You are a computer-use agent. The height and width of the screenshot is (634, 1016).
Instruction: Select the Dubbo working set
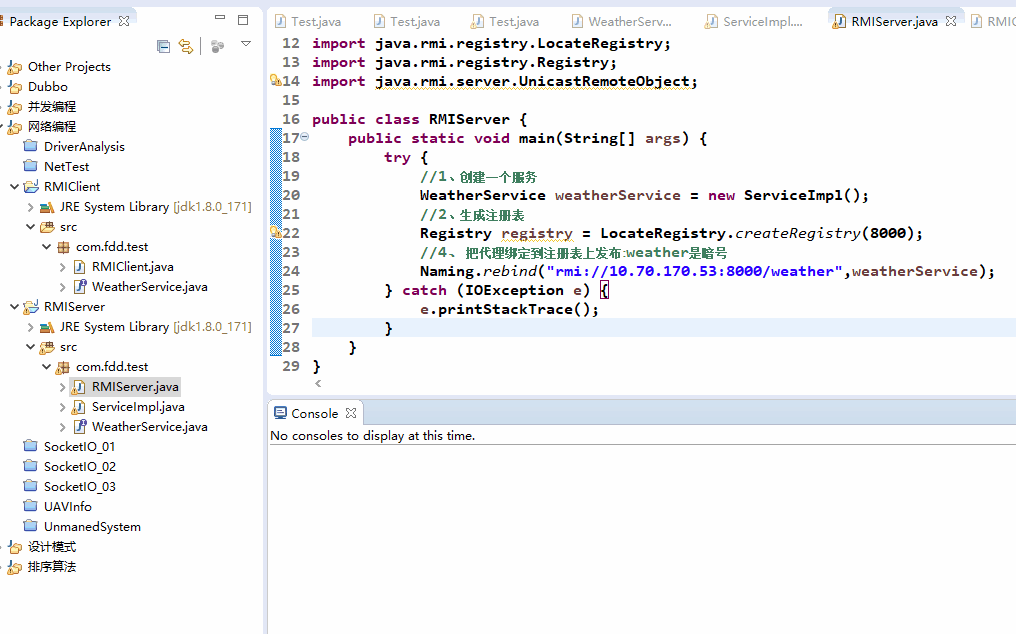click(47, 87)
